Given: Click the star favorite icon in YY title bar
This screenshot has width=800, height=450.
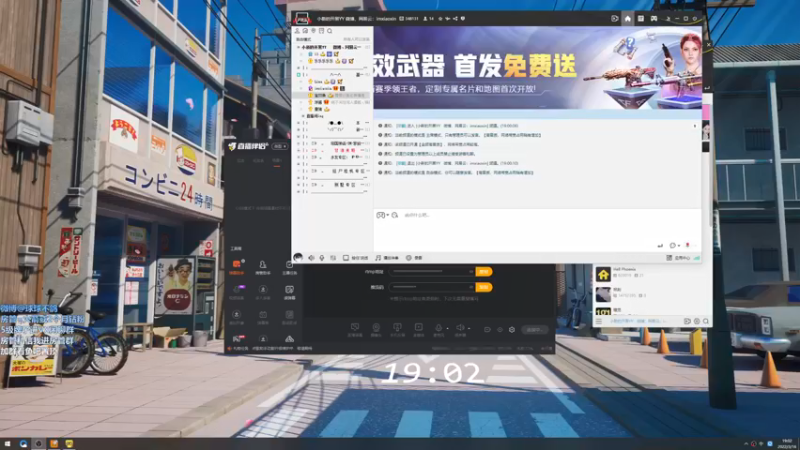Looking at the screenshot, I should tap(440, 18).
